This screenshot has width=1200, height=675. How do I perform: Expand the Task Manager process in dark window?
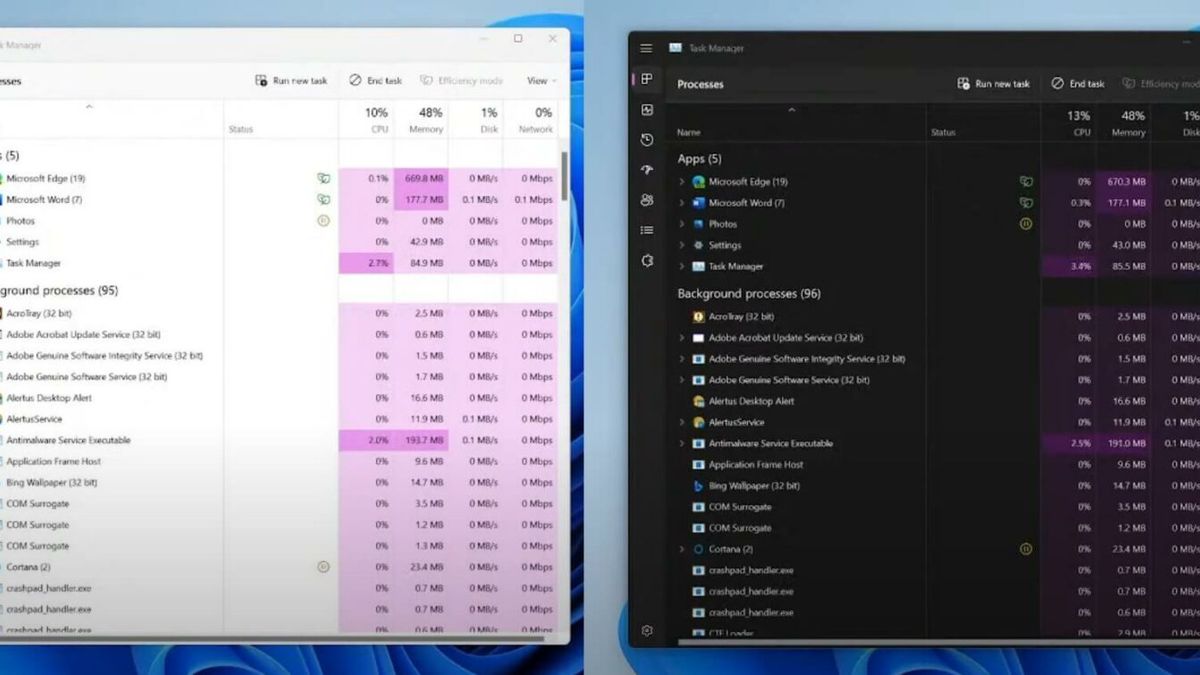coord(682,266)
